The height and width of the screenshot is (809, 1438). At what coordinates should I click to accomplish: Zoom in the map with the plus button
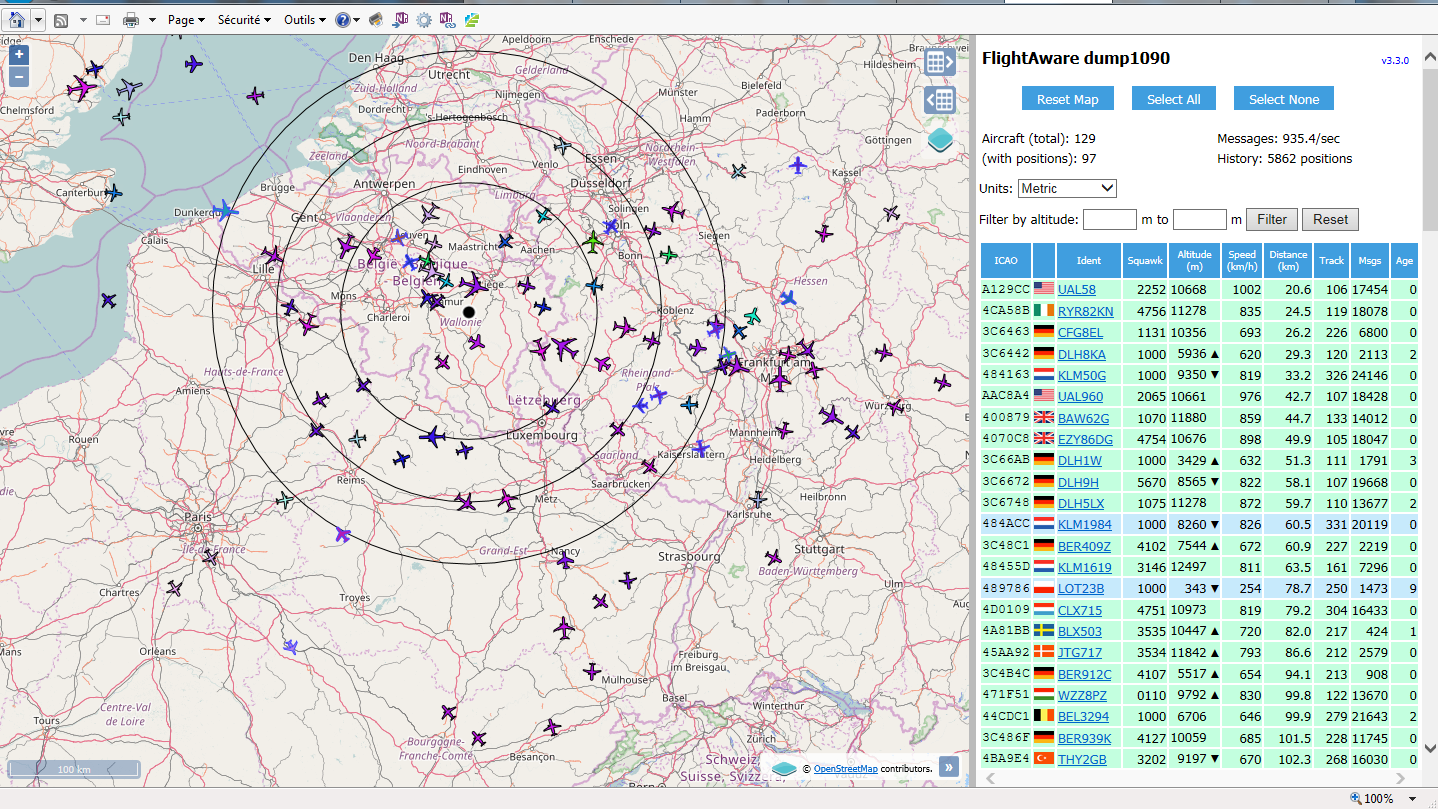click(x=19, y=55)
